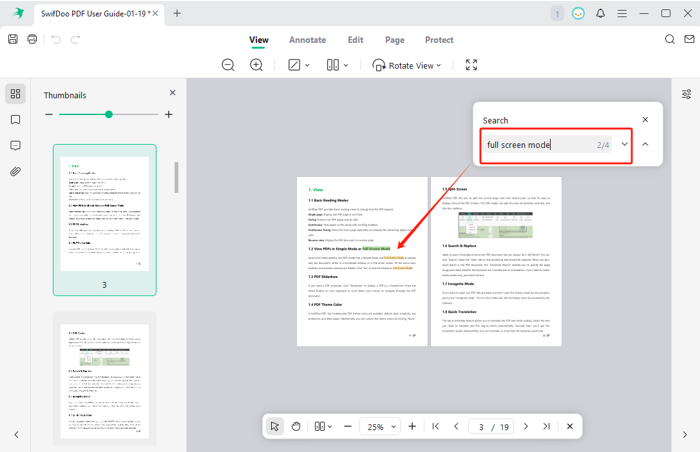Close the SwifDoo PDF User Guide tab

coord(155,13)
